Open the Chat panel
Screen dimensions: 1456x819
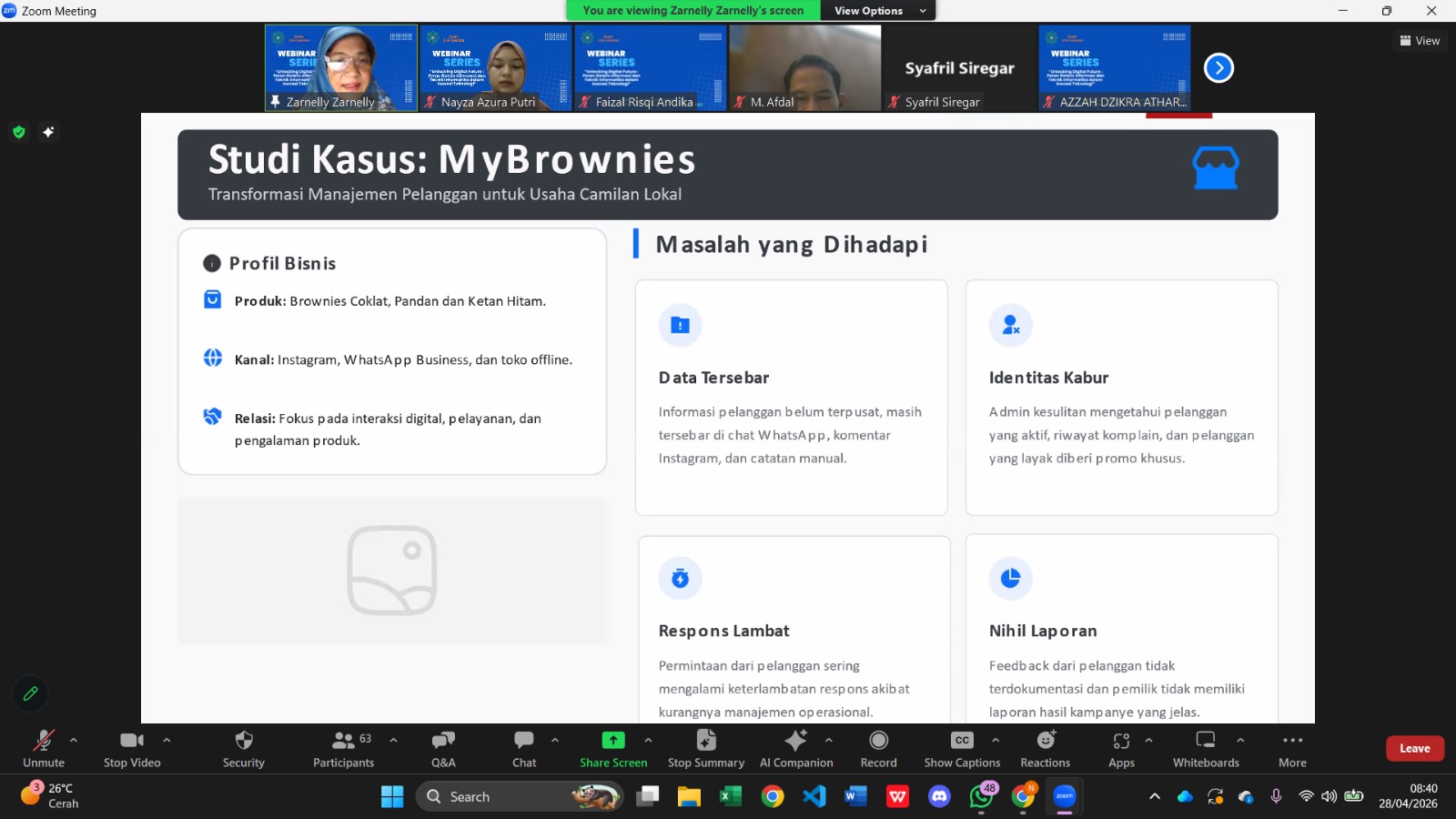click(x=524, y=748)
